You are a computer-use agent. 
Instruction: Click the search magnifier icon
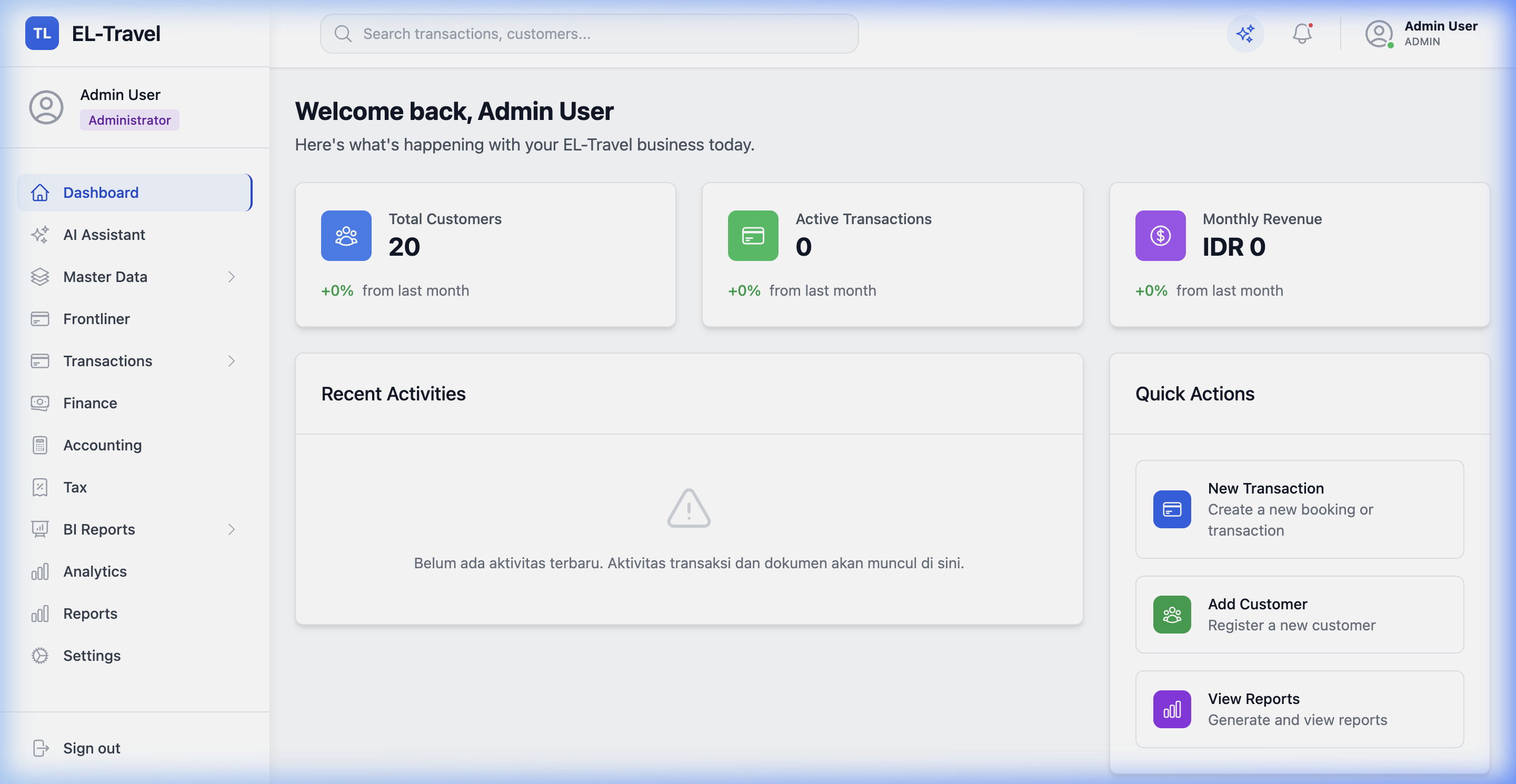(343, 34)
